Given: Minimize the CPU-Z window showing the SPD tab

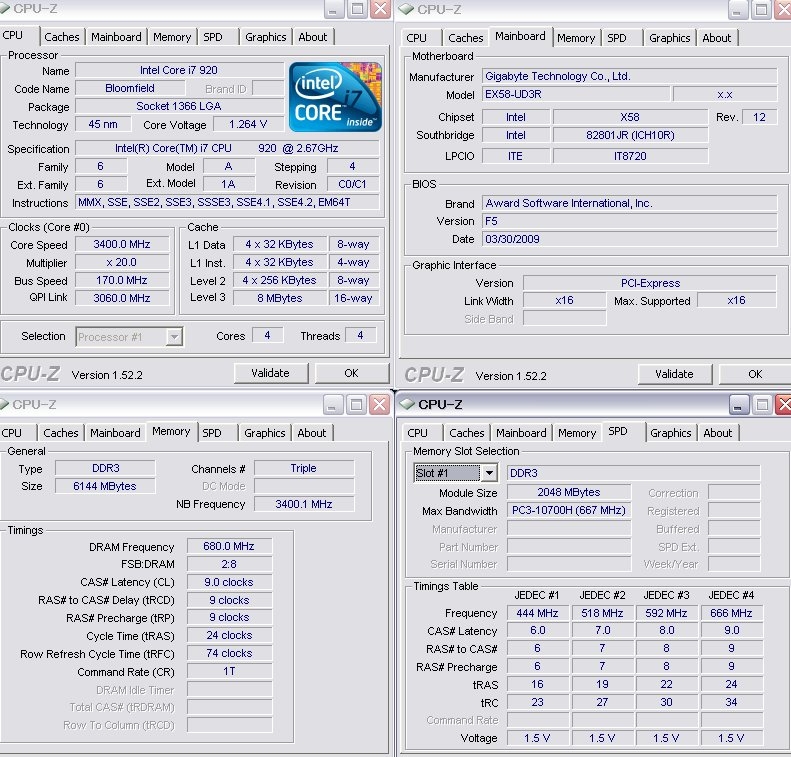Looking at the screenshot, I should pos(739,404).
